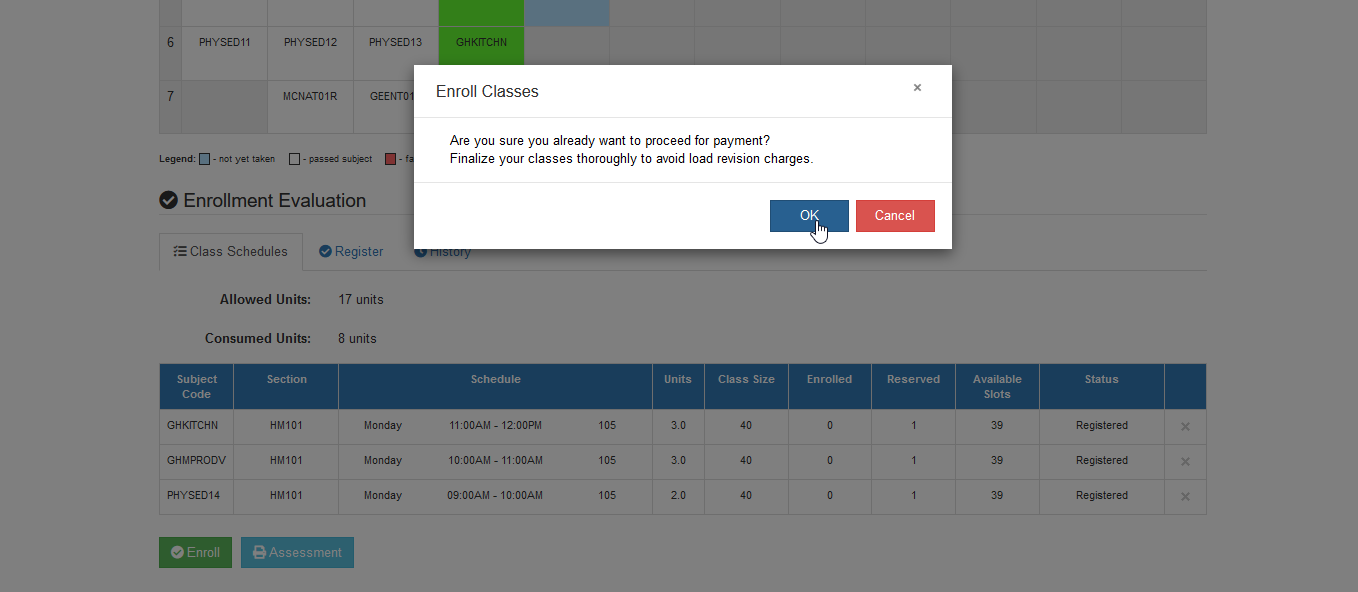Screen dimensions: 1358x592
Task: Switch to the Register tab
Action: click(x=351, y=251)
